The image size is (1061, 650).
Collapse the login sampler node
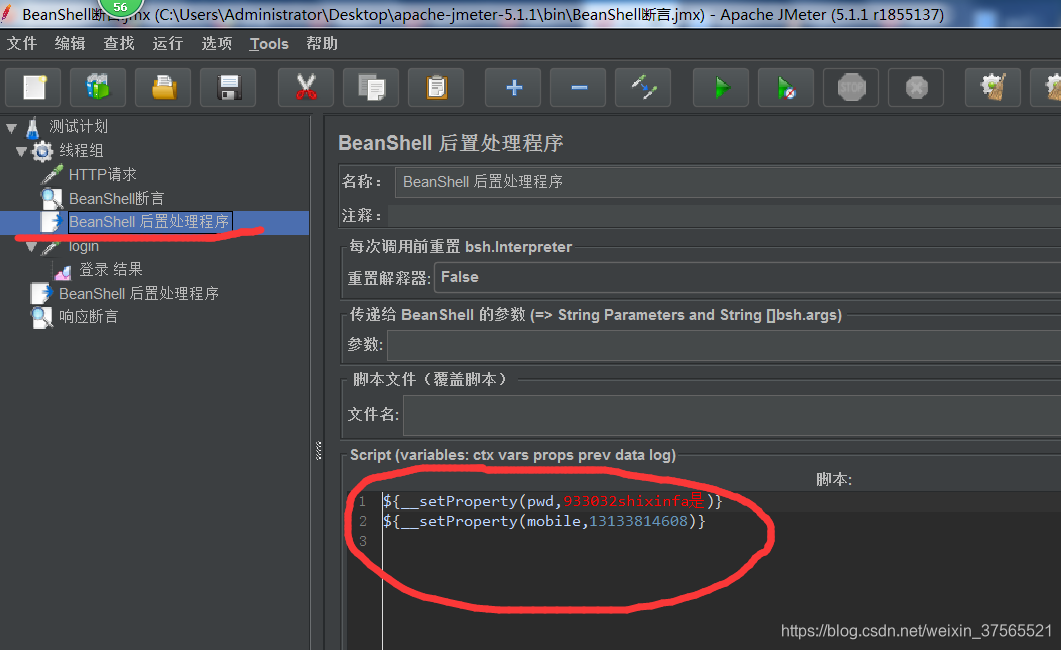(31, 247)
